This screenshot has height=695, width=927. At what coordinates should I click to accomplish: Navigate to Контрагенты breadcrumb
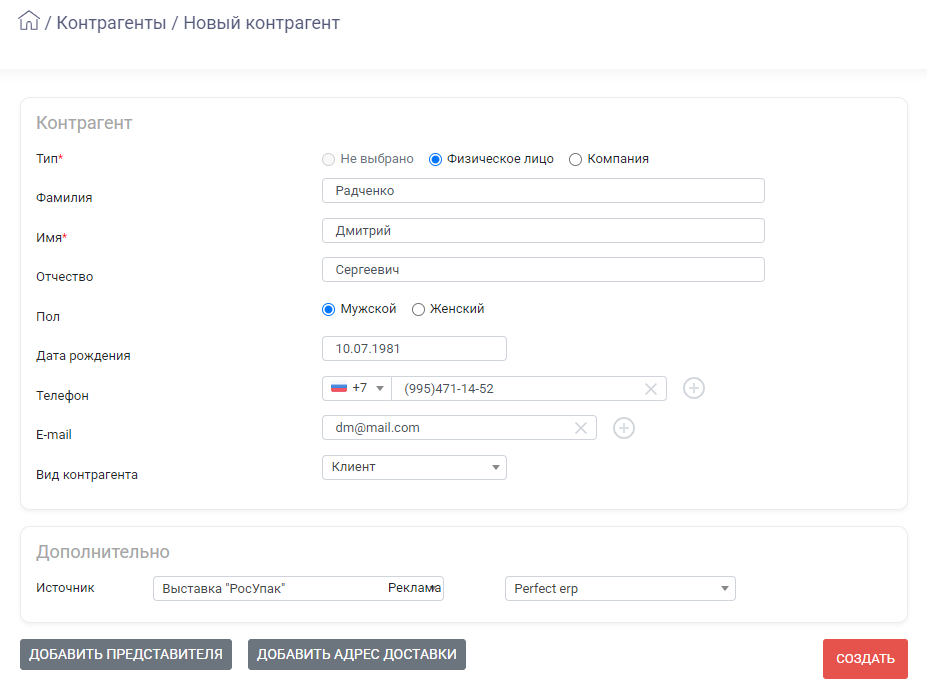coord(111,22)
